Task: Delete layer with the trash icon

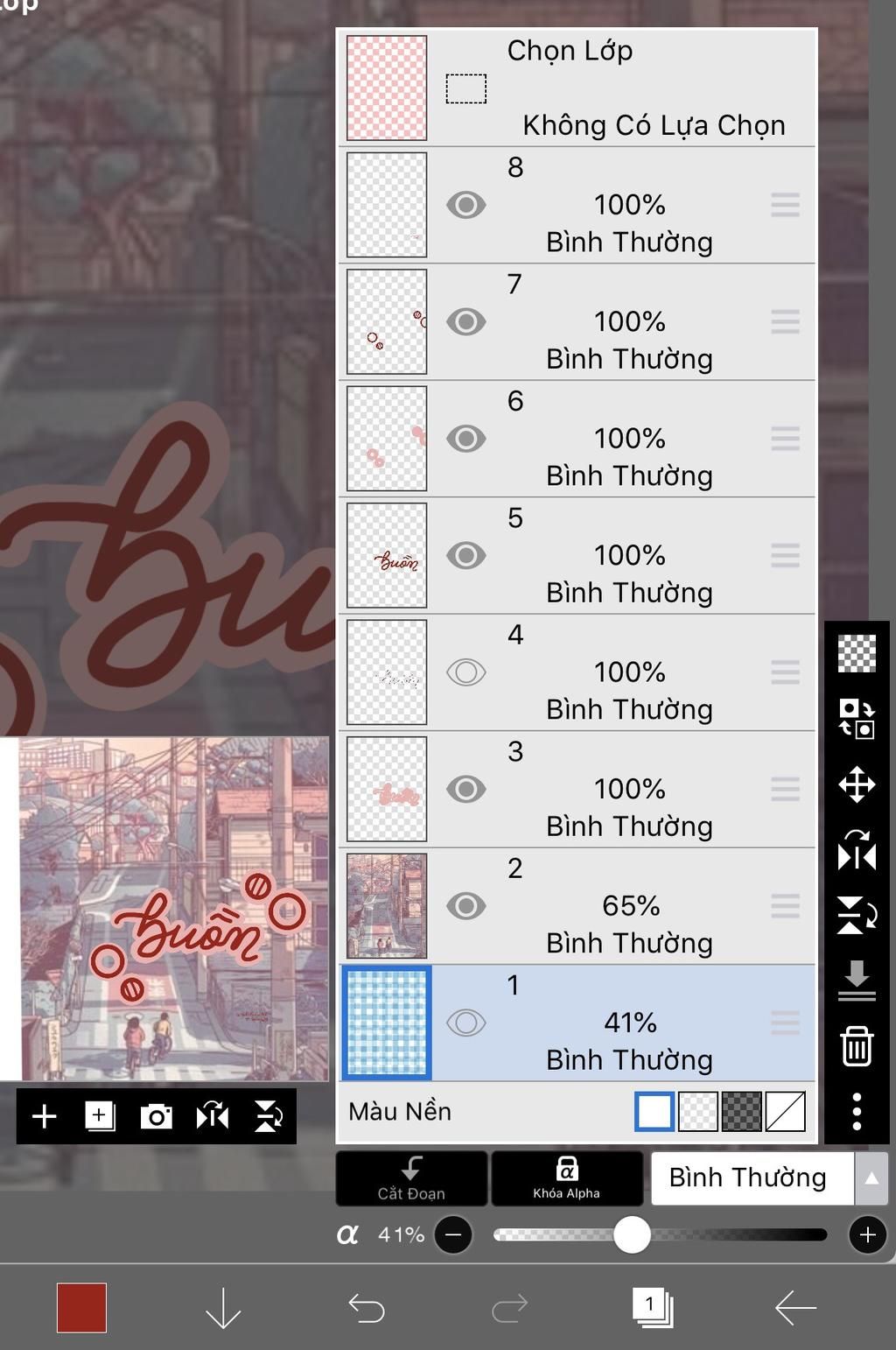Action: click(x=857, y=1046)
